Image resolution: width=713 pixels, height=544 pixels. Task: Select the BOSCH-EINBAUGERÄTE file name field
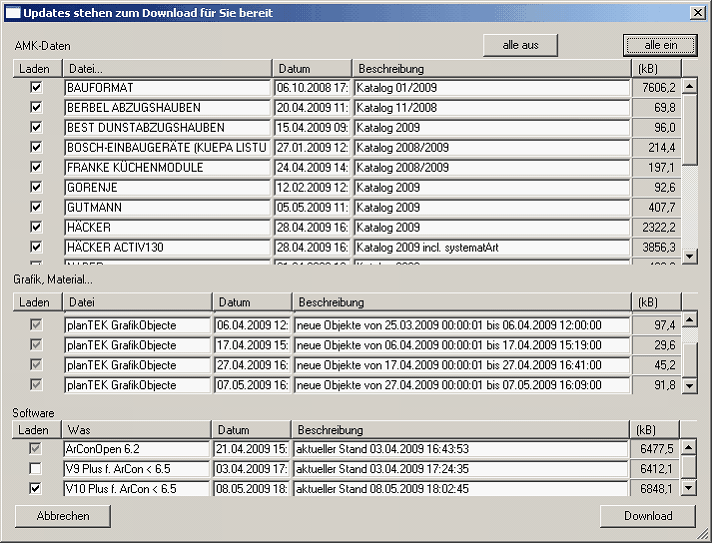tap(166, 148)
